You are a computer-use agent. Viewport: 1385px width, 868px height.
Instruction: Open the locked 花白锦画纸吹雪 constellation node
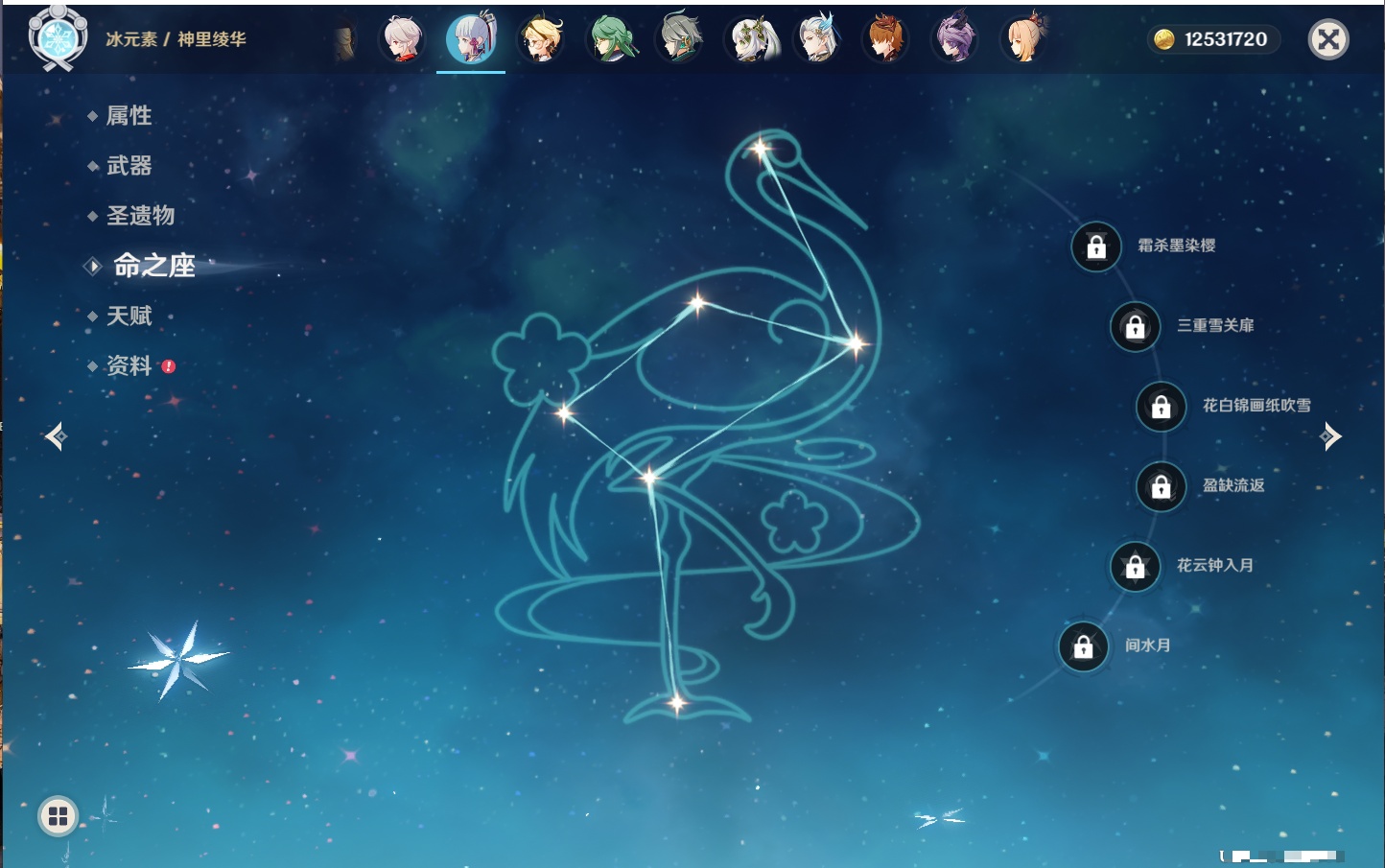pyautogui.click(x=1162, y=407)
